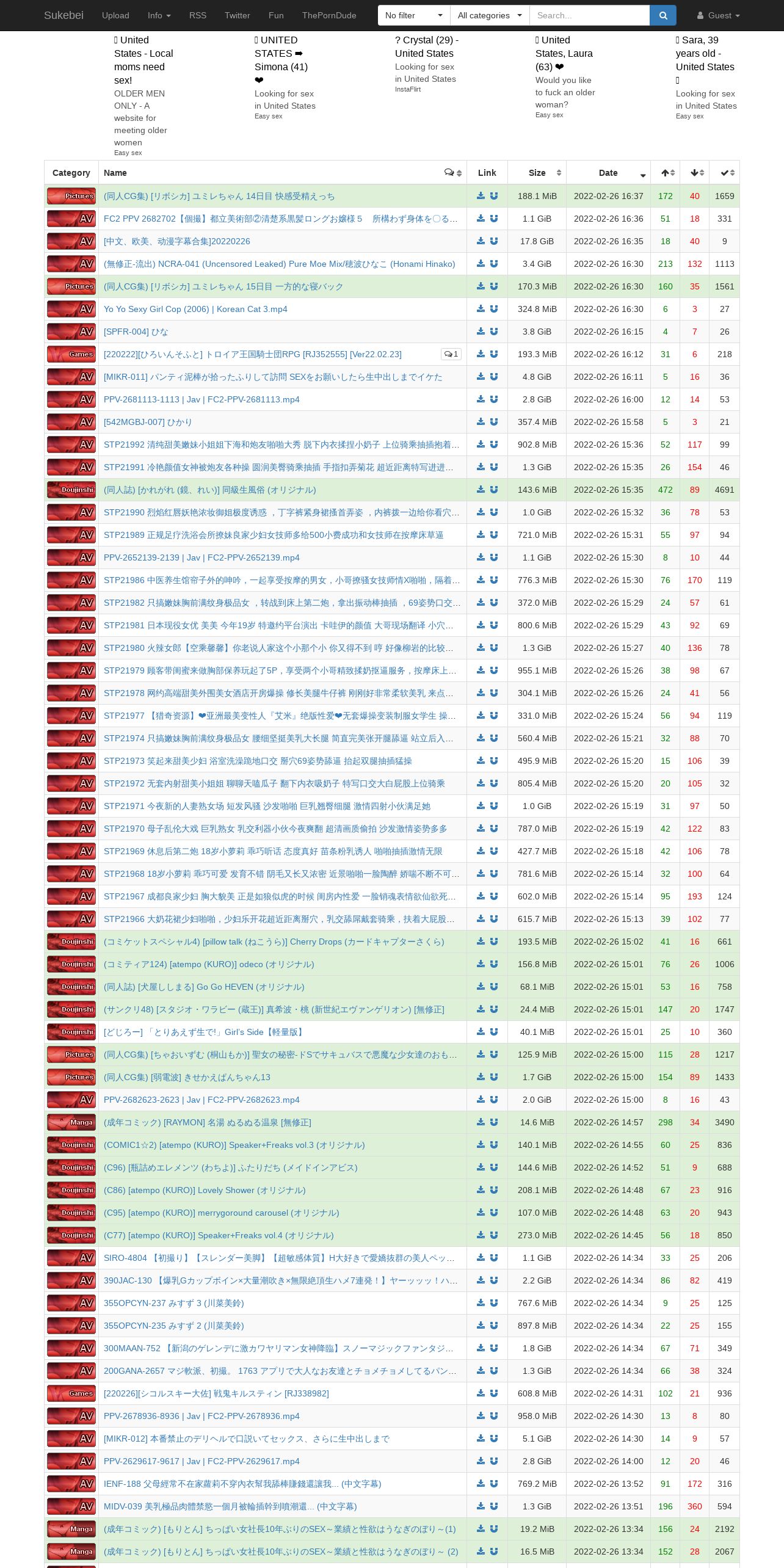Click Games category icon for [220226] RJ338982 row
The width and height of the screenshot is (784, 1568).
(x=71, y=1393)
